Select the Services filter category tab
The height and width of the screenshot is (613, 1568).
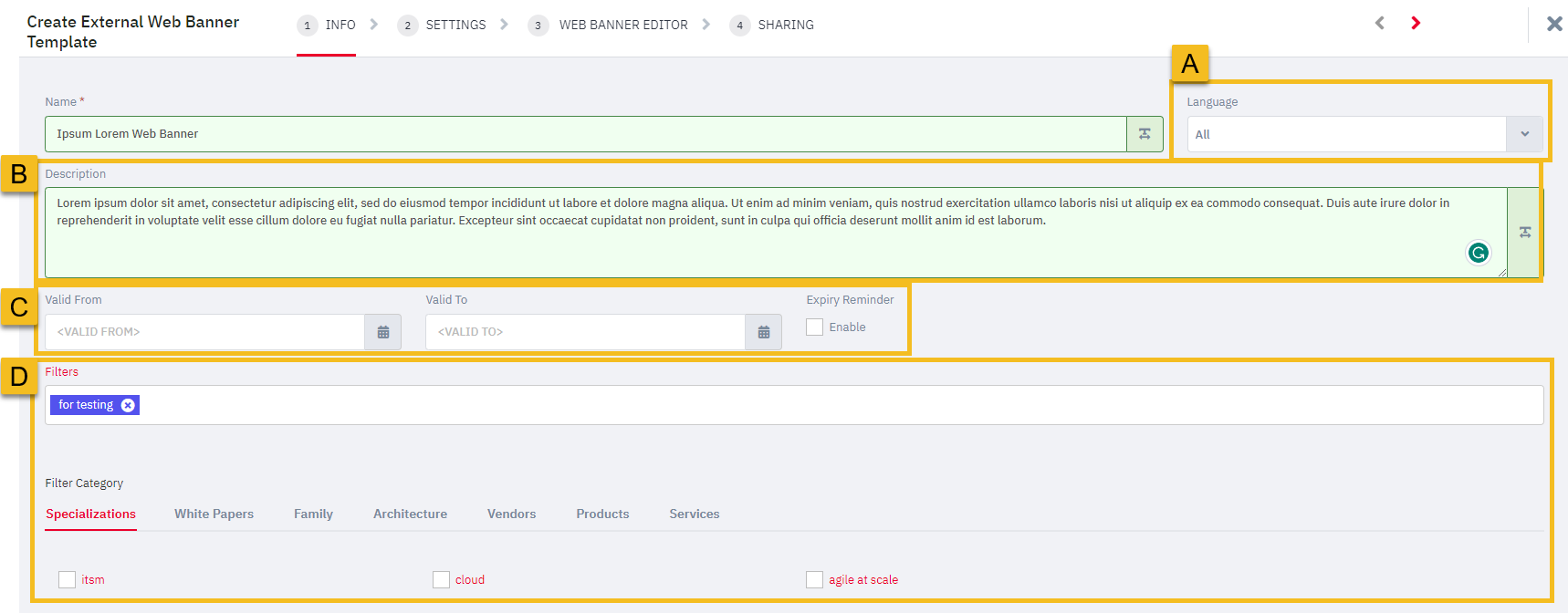point(695,514)
